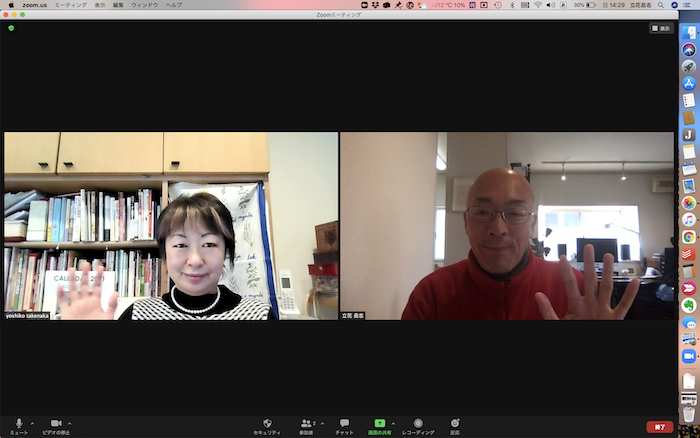Viewport: 700px width, 438px height.
Task: Open Google Chrome from the Dock
Action: click(689, 237)
